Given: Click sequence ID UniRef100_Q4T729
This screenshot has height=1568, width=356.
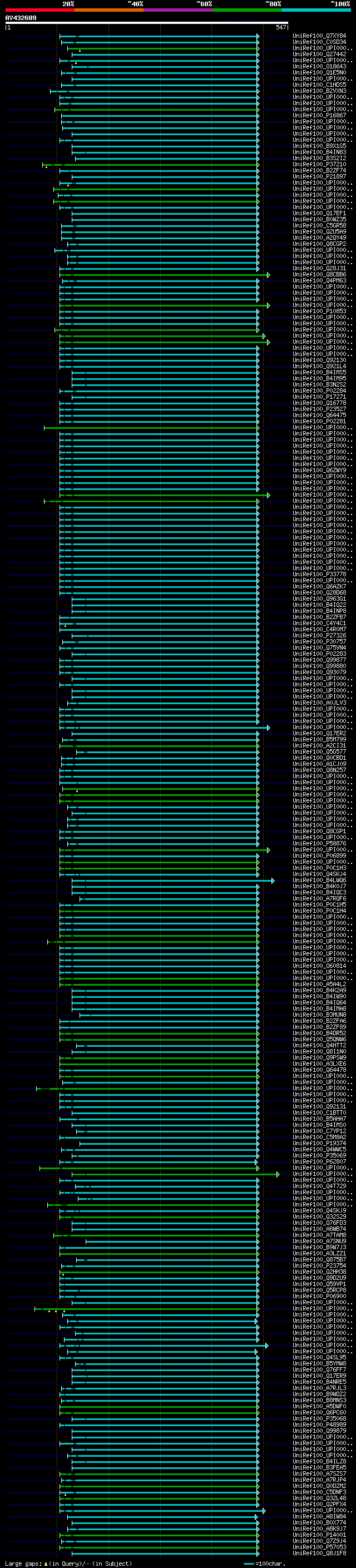Looking at the screenshot, I should (x=319, y=1186).
